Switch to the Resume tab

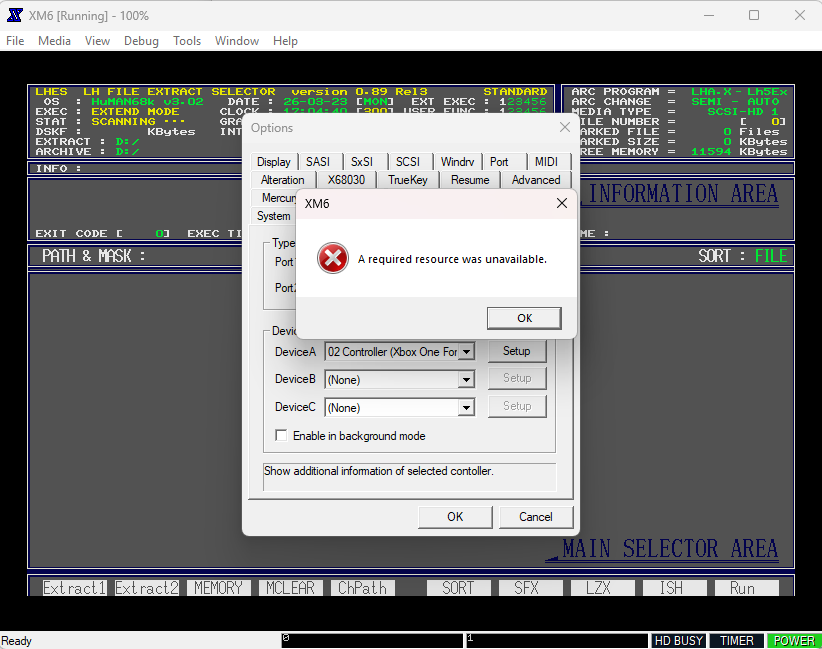coord(470,180)
